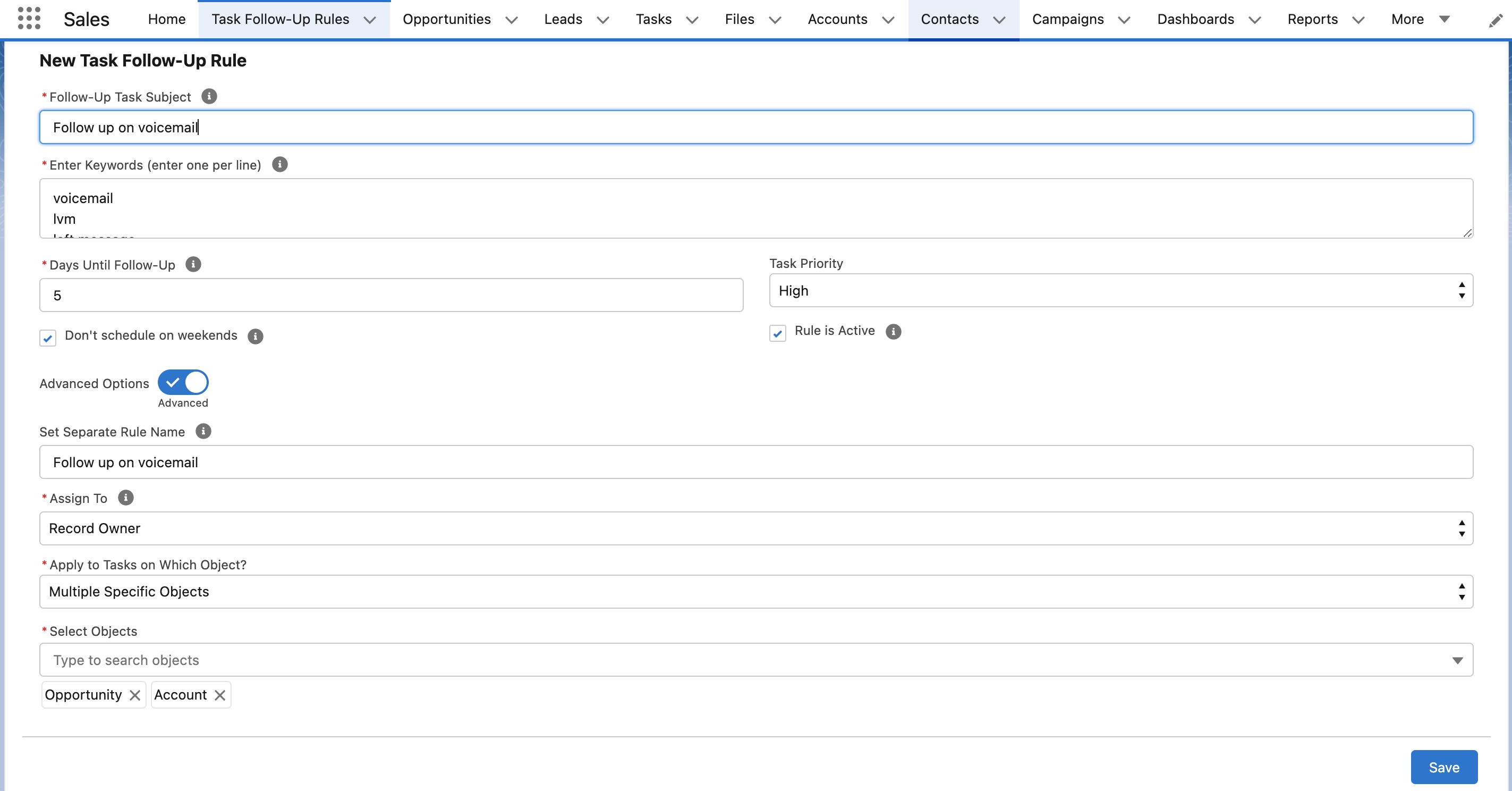The width and height of the screenshot is (1512, 791).
Task: Open Apply to Tasks object dropdown
Action: 755,591
